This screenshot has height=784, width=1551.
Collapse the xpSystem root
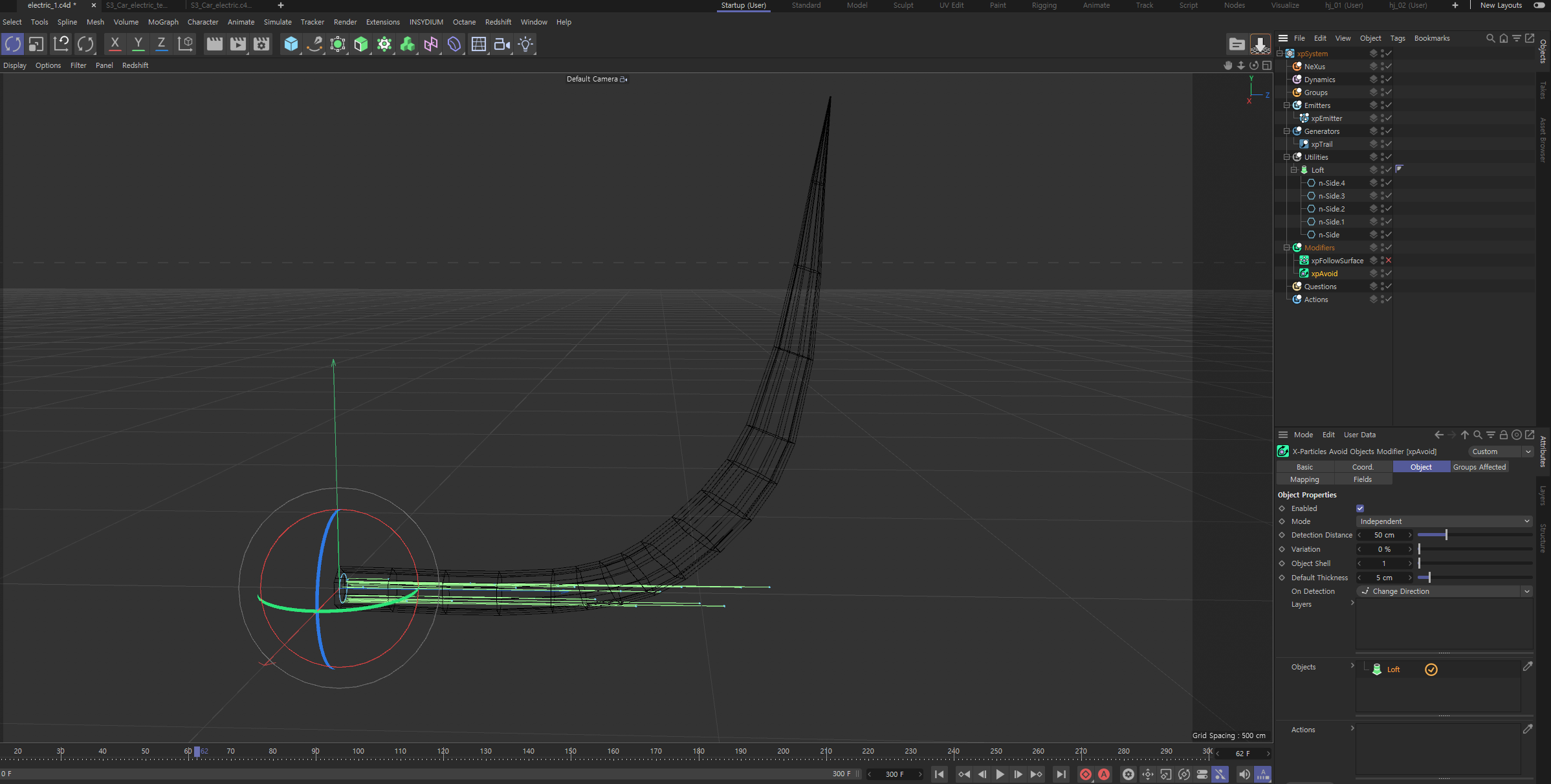tap(1280, 54)
